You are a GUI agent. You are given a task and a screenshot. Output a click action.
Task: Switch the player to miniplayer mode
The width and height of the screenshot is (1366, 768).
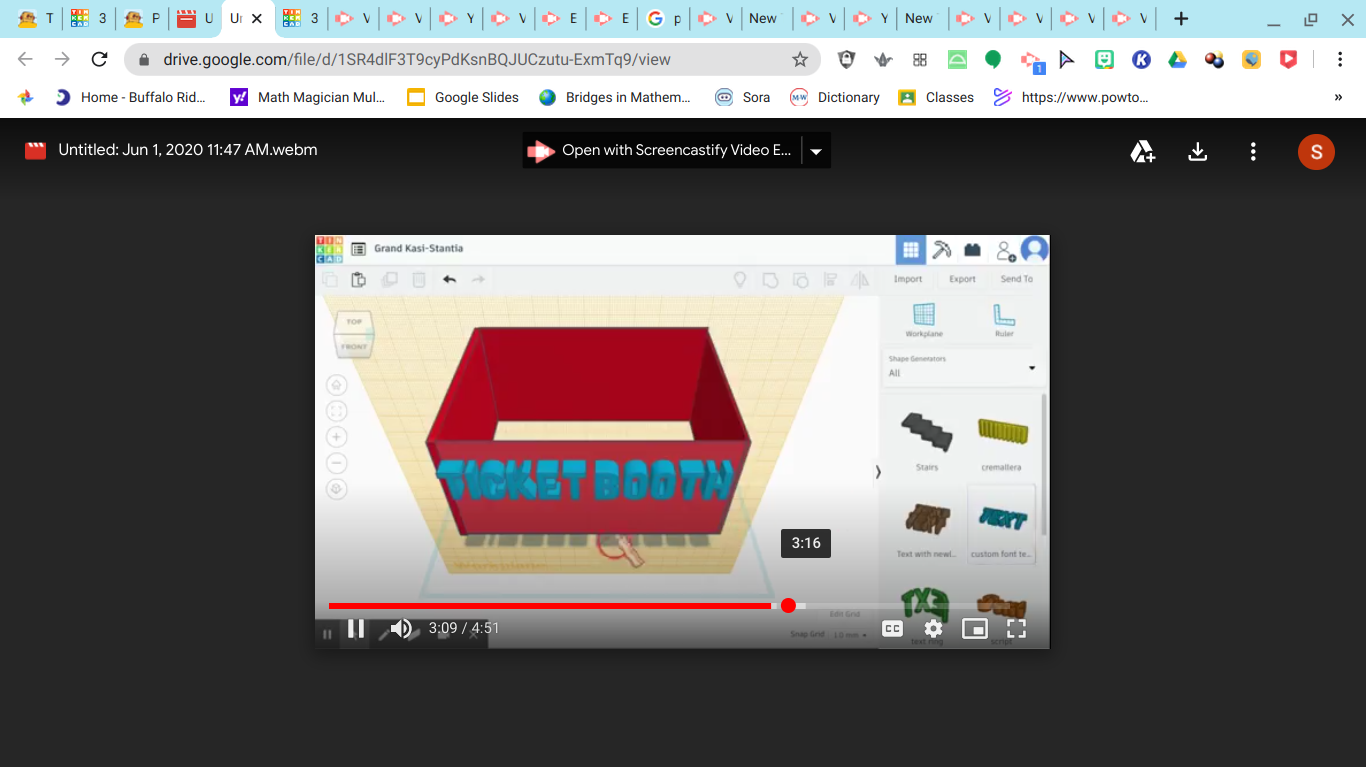974,628
